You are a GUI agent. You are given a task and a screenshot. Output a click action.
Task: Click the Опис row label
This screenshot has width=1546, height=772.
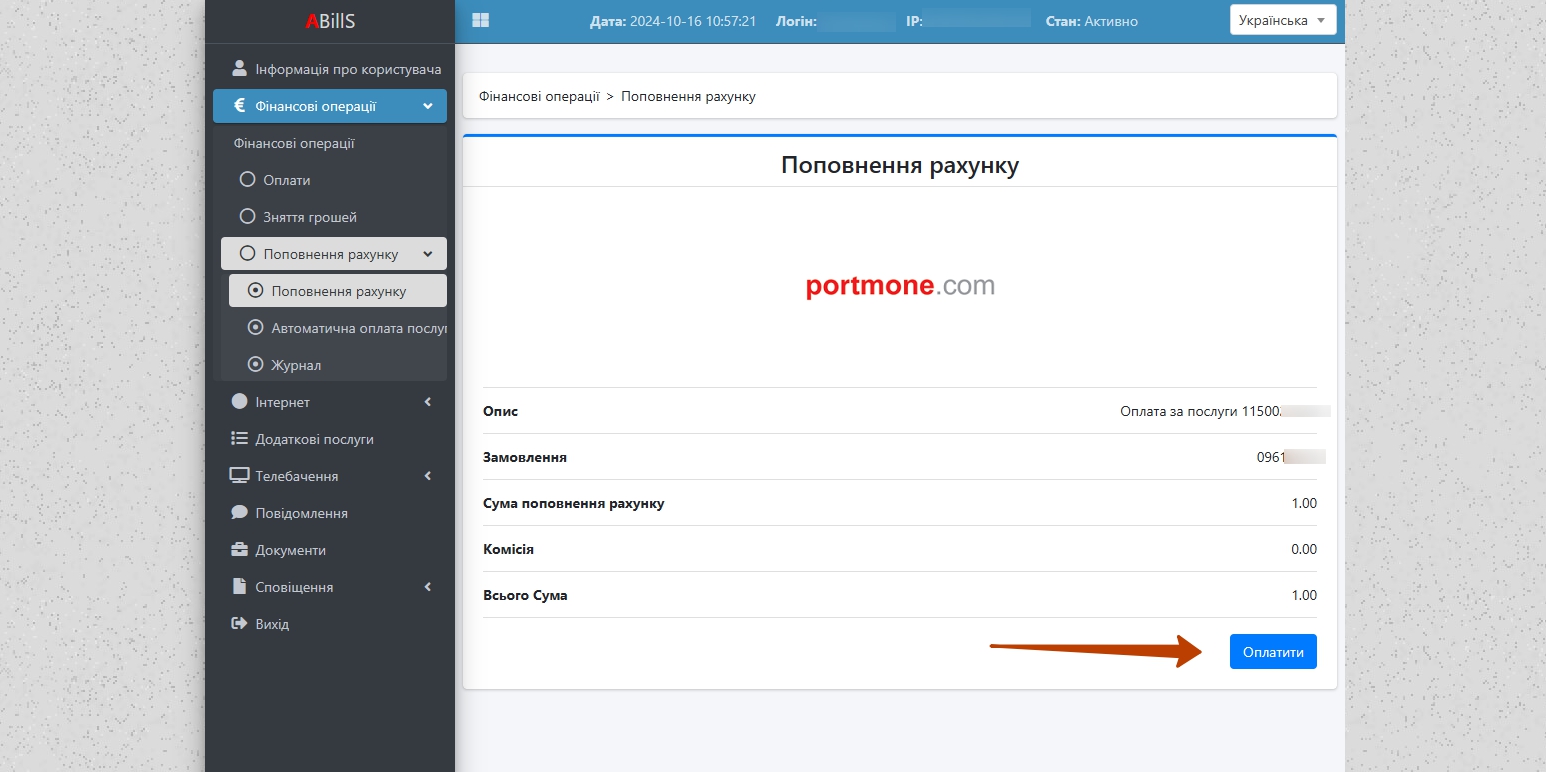(x=501, y=411)
